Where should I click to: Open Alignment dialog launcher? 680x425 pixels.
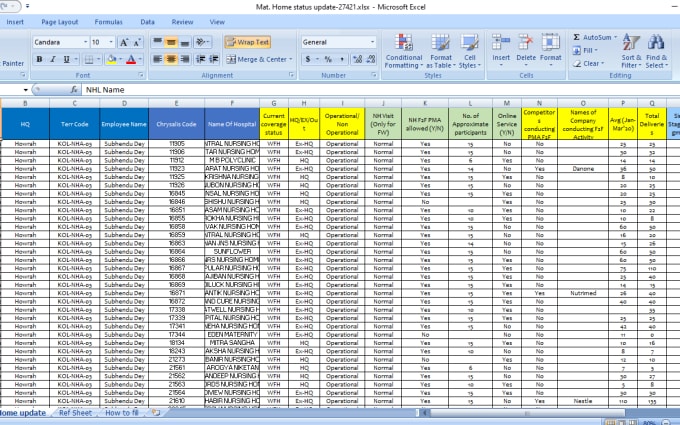coord(291,75)
